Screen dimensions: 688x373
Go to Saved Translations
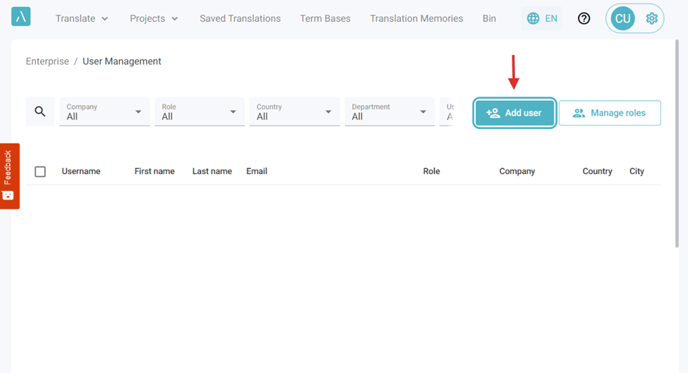[x=240, y=18]
